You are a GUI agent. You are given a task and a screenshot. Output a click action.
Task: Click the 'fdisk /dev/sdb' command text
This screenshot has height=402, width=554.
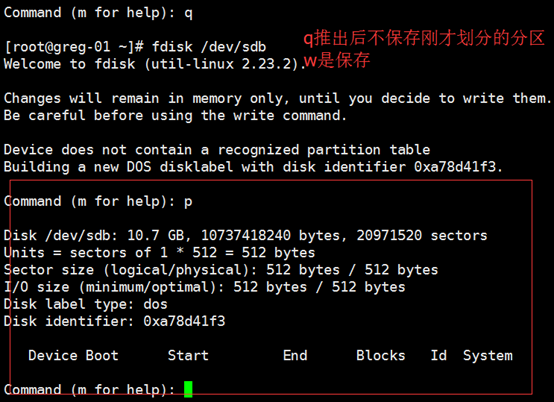209,47
